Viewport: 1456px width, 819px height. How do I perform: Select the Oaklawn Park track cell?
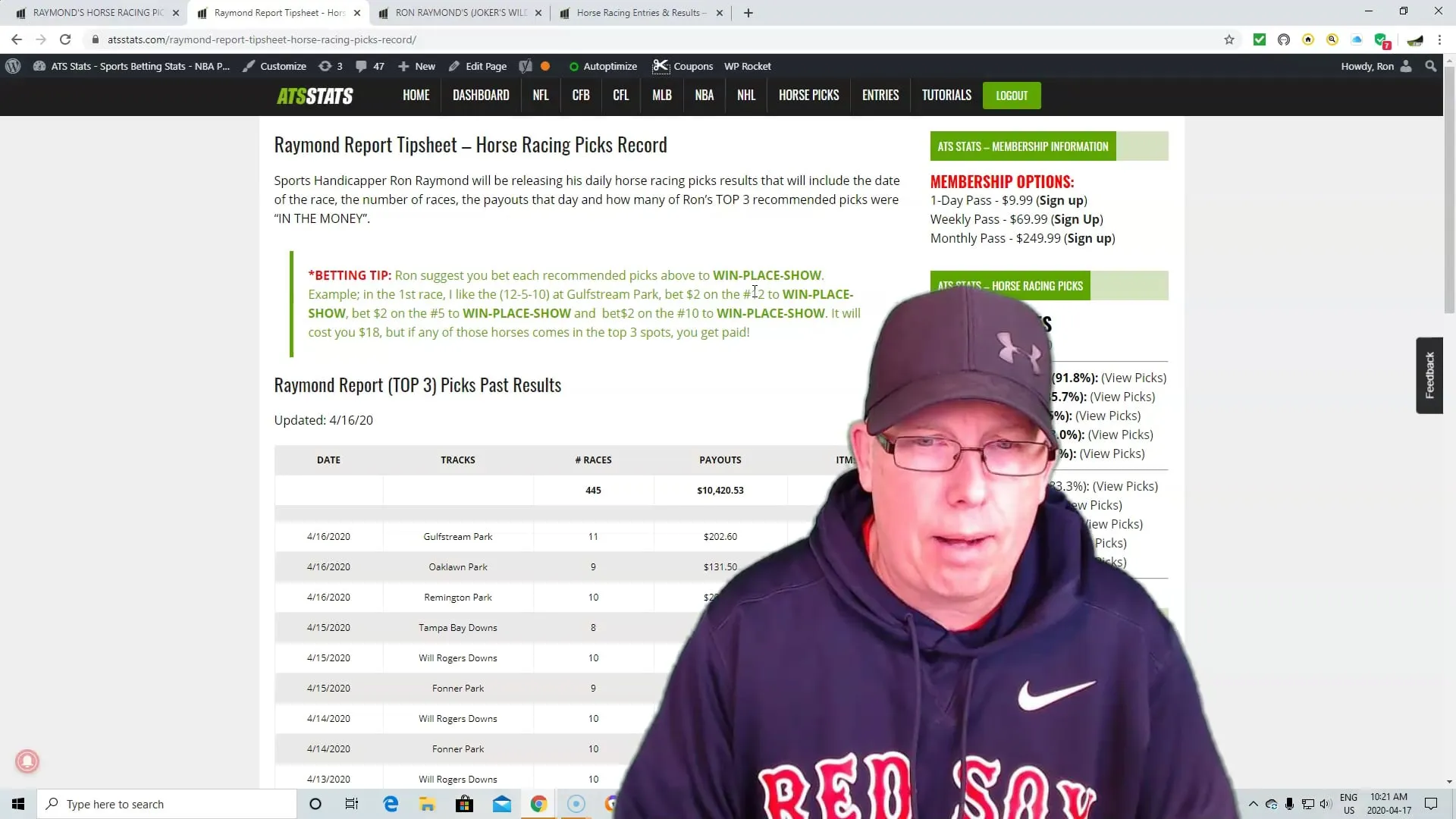[x=458, y=566]
